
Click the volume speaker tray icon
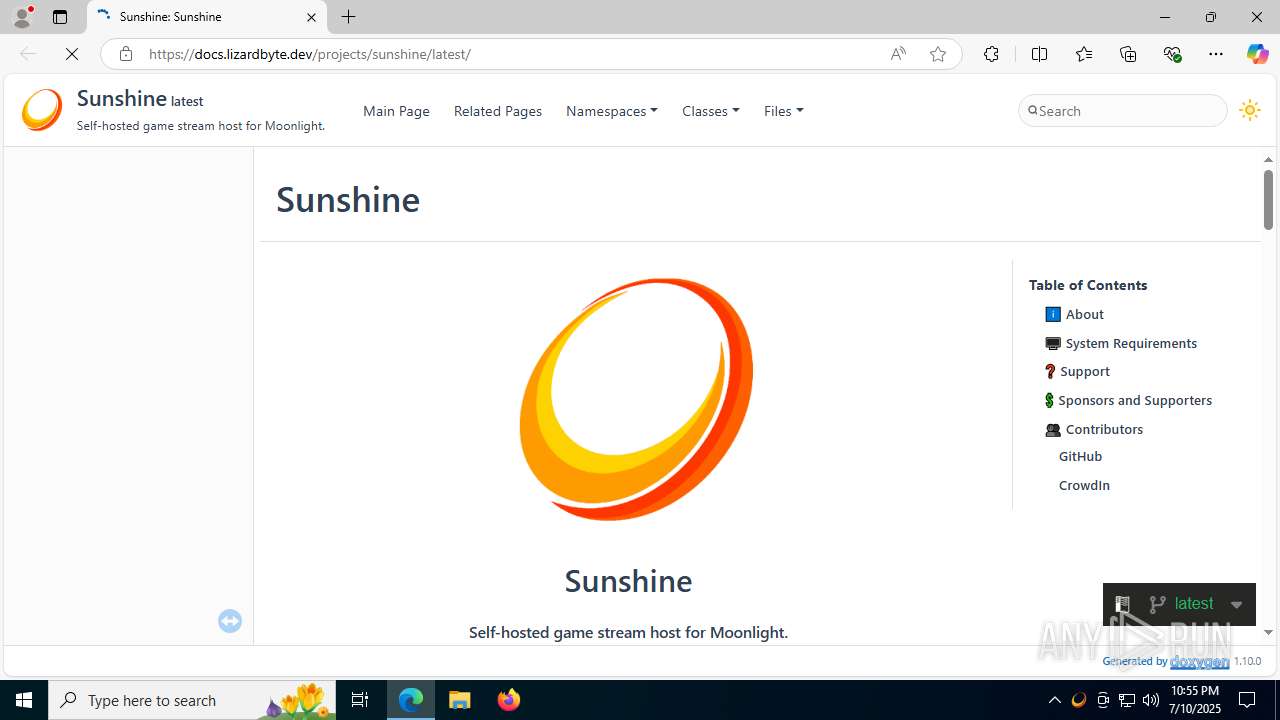[x=1151, y=700]
